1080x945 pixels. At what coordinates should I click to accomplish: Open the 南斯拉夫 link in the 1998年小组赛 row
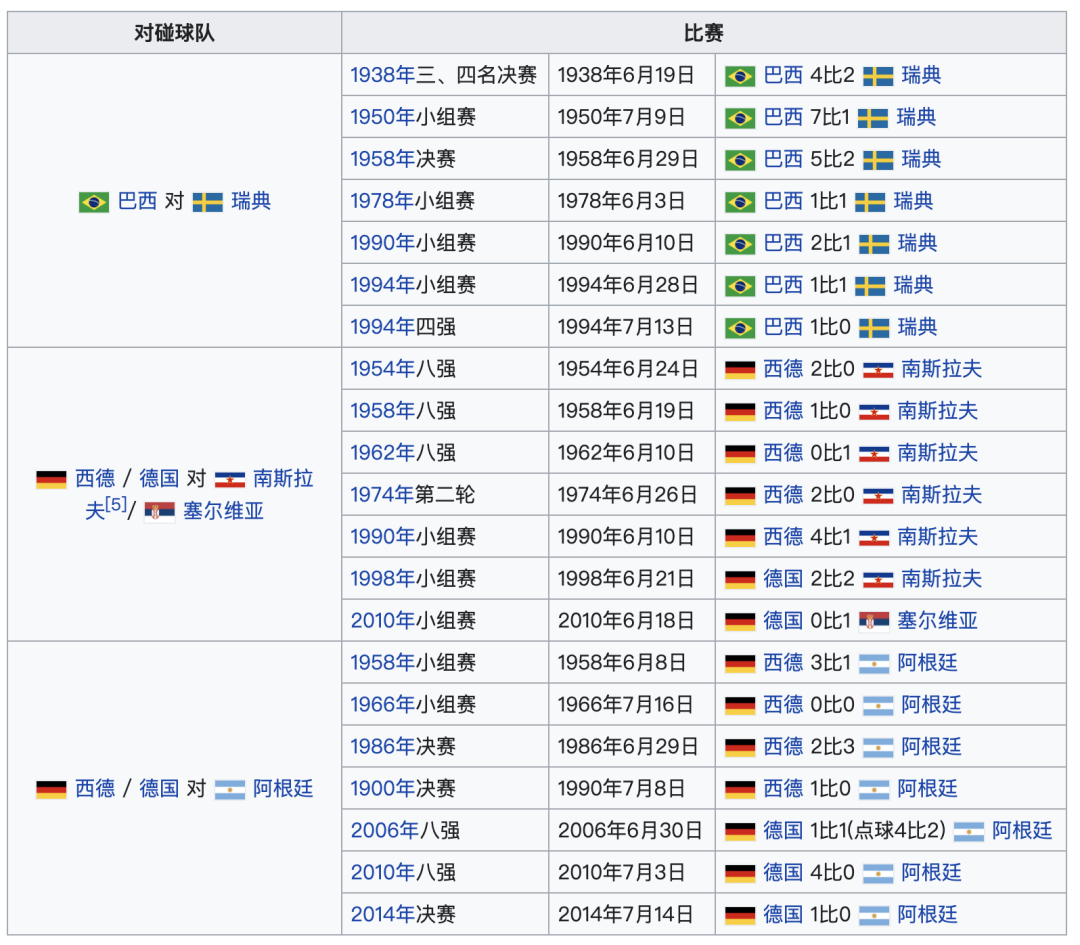tap(940, 578)
